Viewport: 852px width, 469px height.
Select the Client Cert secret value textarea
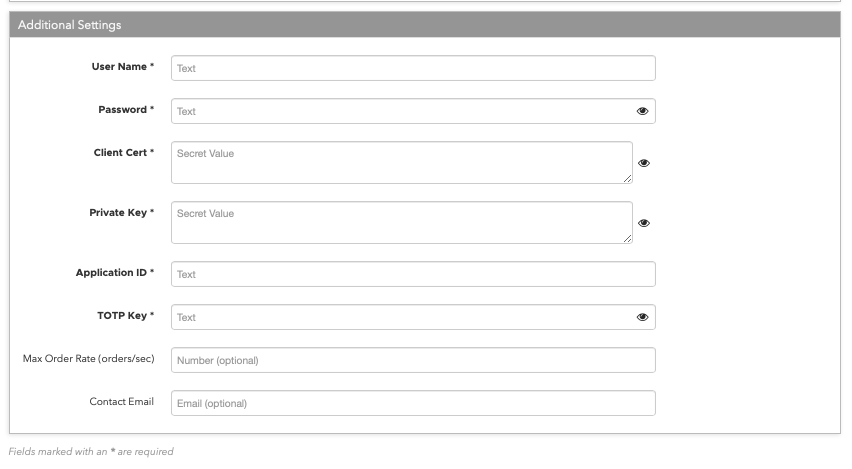pos(402,162)
